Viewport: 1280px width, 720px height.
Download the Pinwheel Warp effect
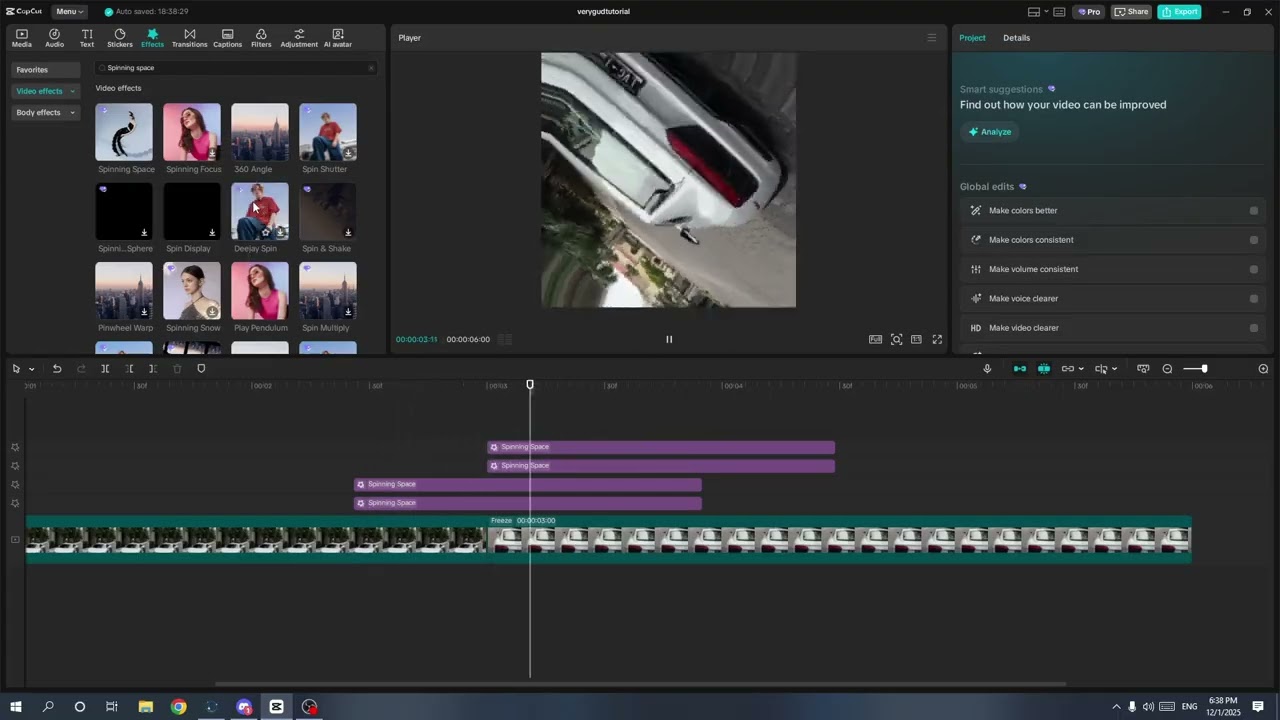tap(144, 312)
